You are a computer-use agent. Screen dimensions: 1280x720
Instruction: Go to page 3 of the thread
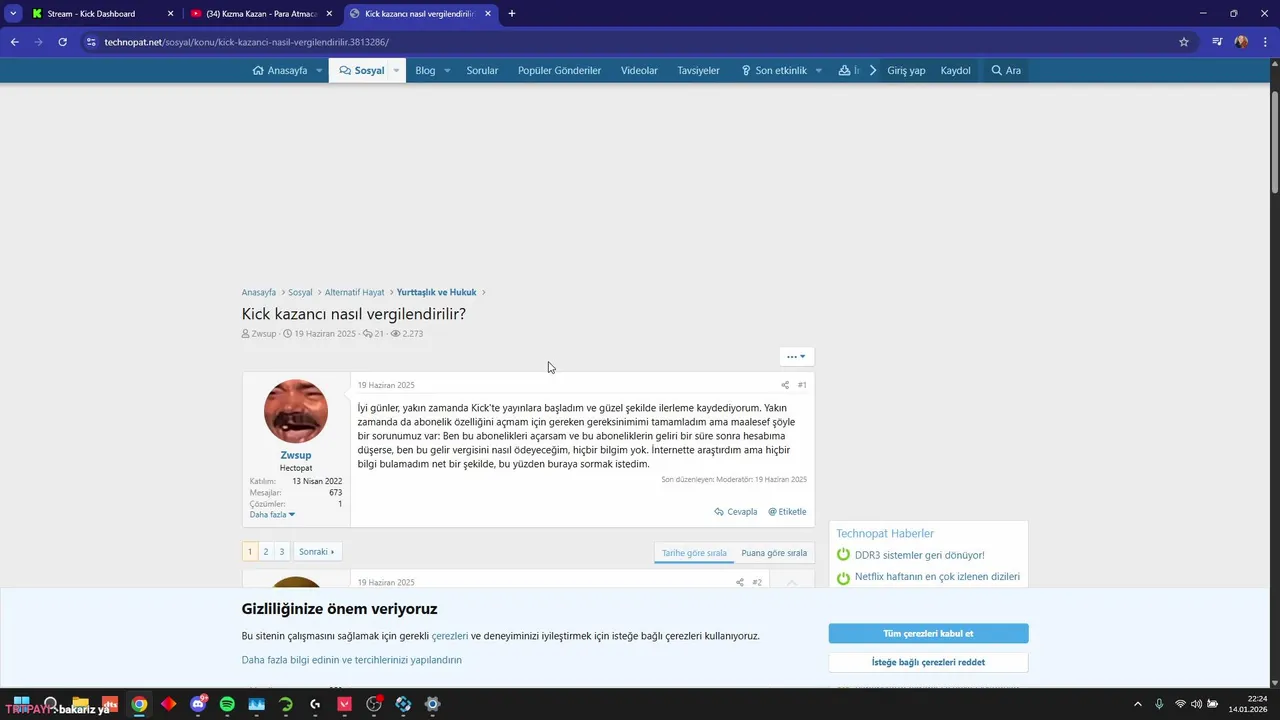tap(282, 552)
